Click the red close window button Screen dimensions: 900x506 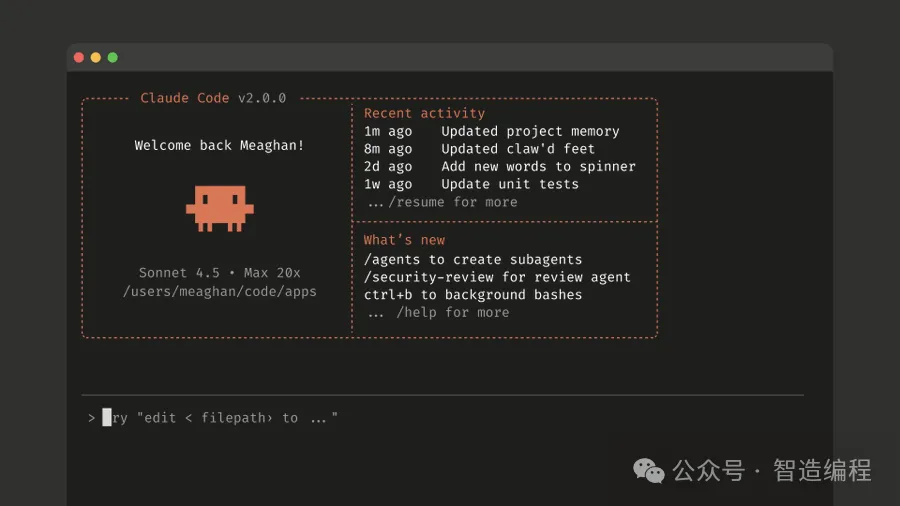[x=79, y=57]
